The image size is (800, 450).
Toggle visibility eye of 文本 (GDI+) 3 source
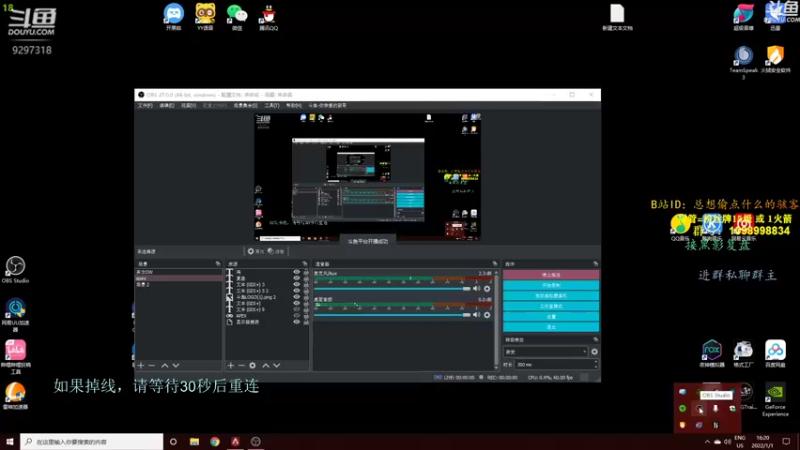[x=296, y=285]
